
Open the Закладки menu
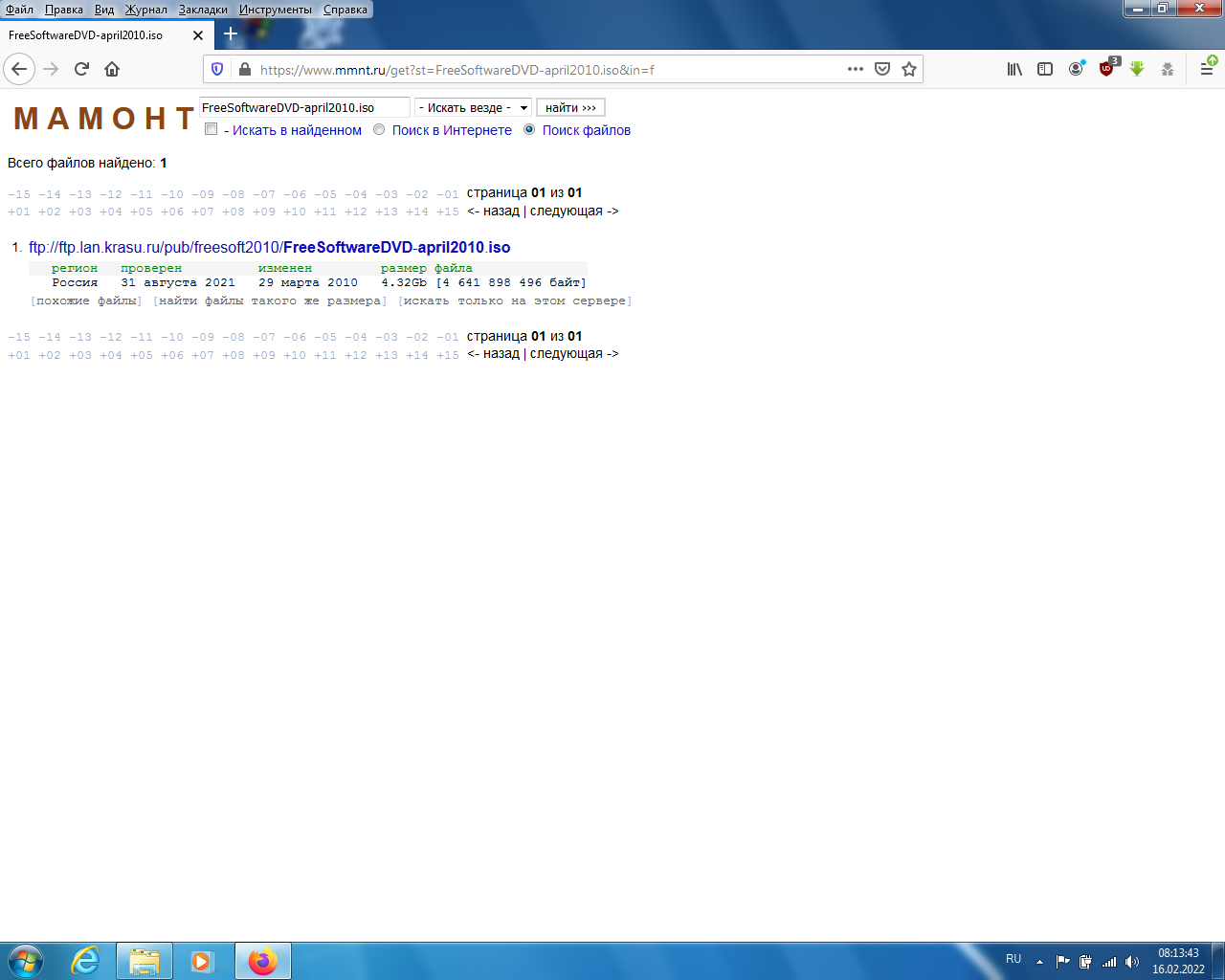pos(203,10)
